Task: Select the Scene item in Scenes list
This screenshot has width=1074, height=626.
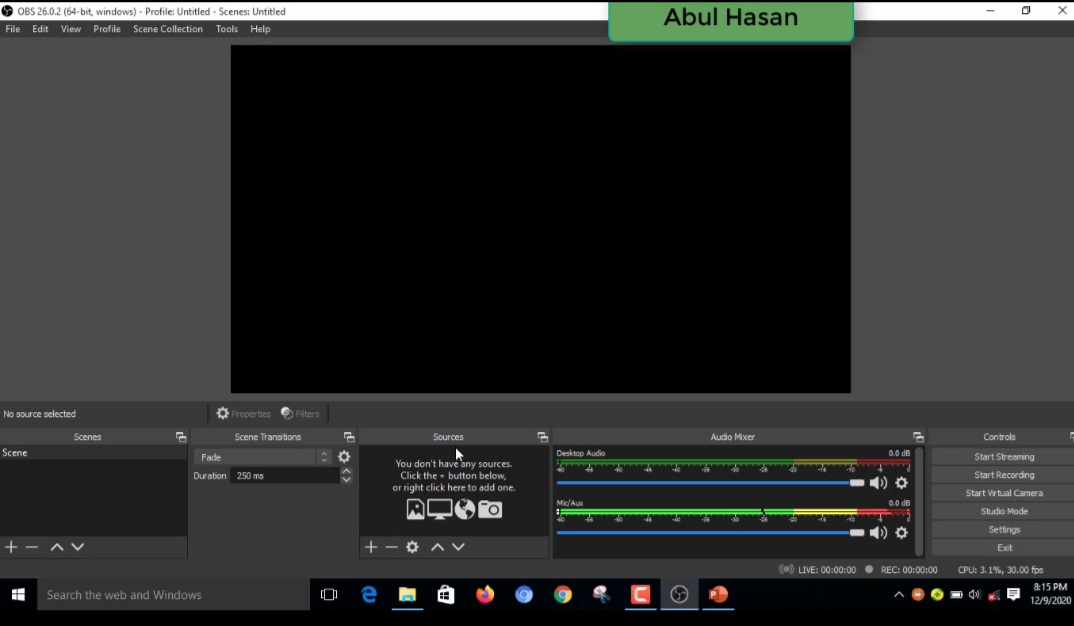Action: tap(93, 453)
